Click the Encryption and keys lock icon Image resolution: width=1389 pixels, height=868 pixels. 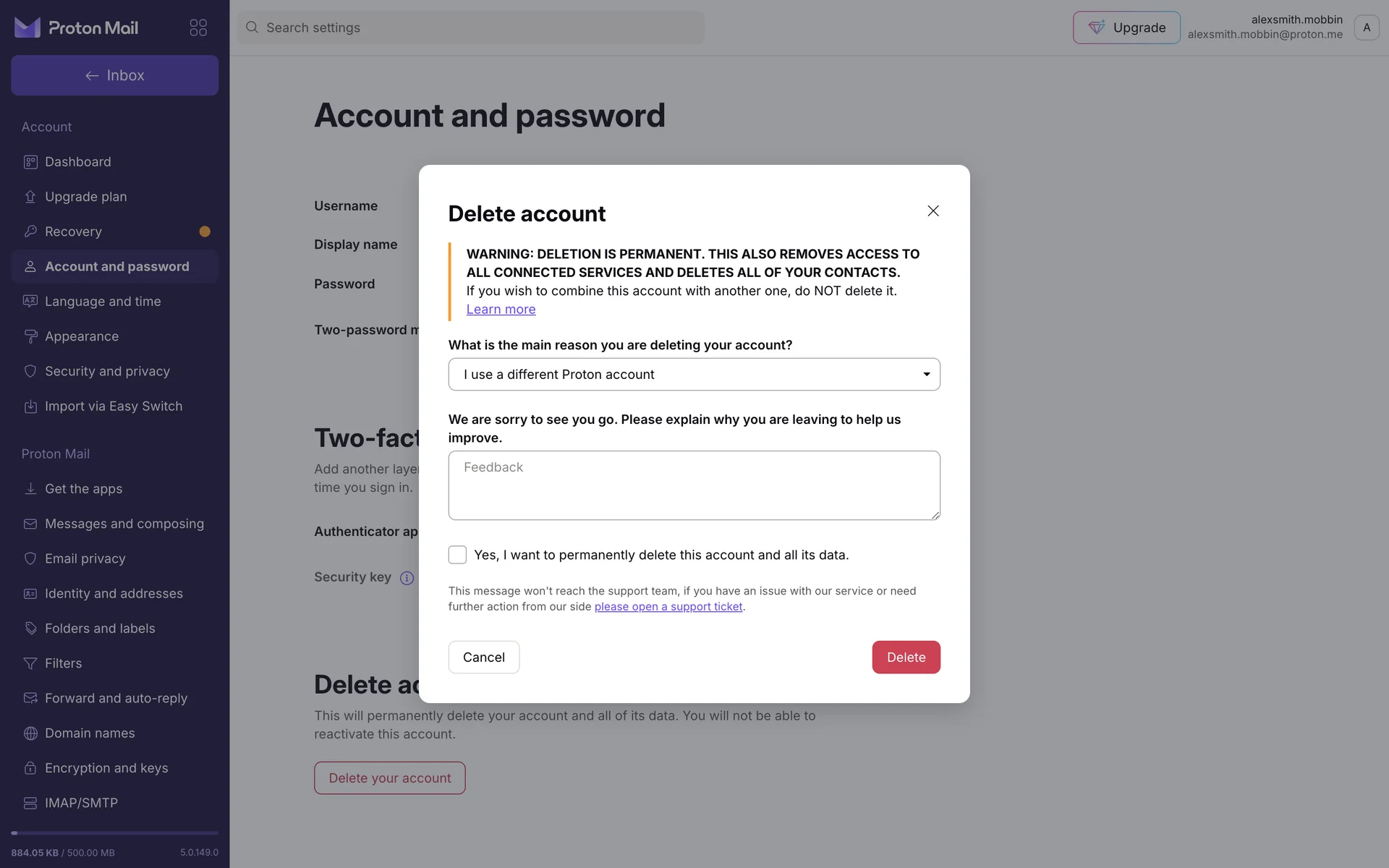30,768
